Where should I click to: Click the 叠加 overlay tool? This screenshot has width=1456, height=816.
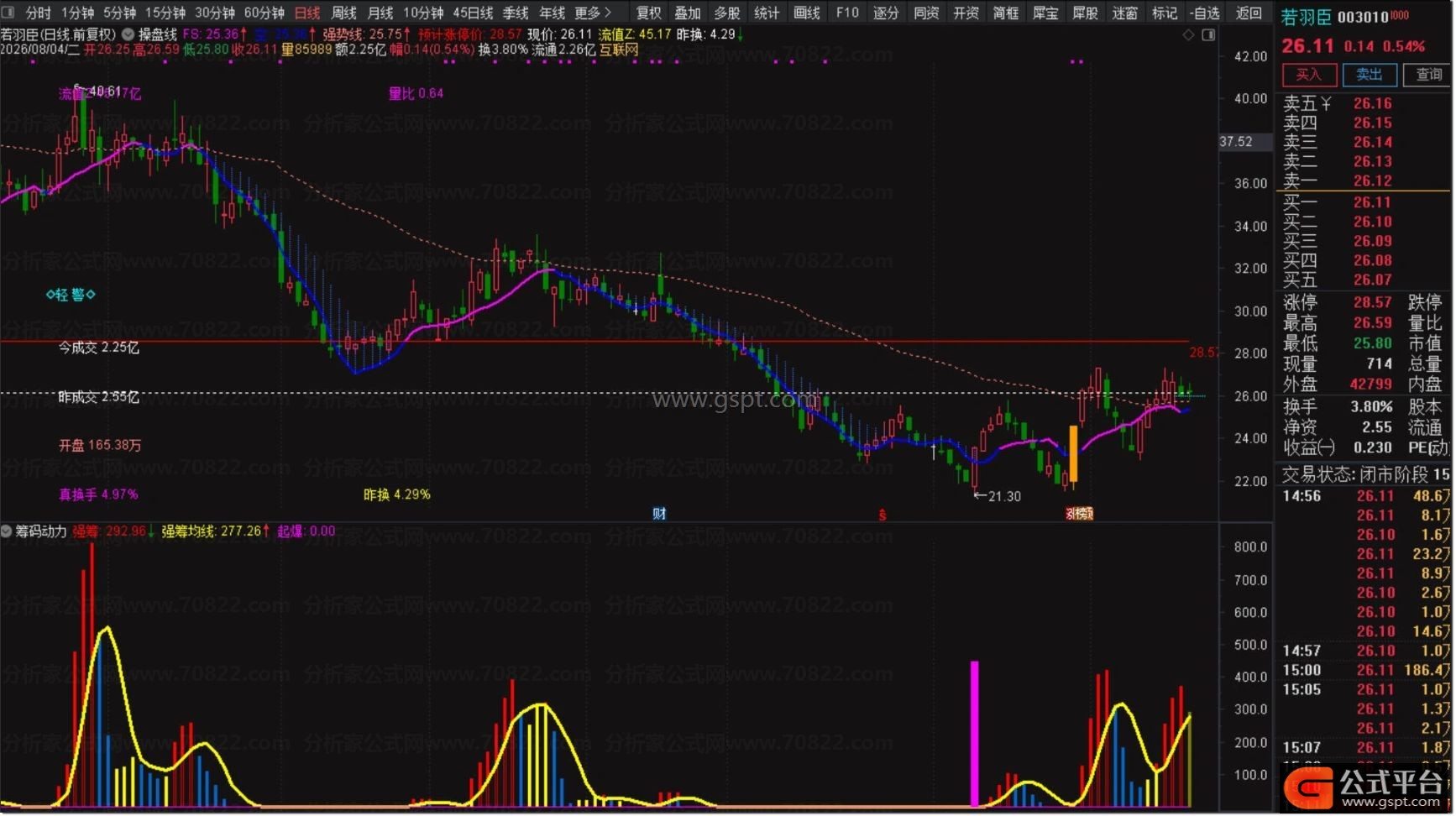pyautogui.click(x=688, y=13)
